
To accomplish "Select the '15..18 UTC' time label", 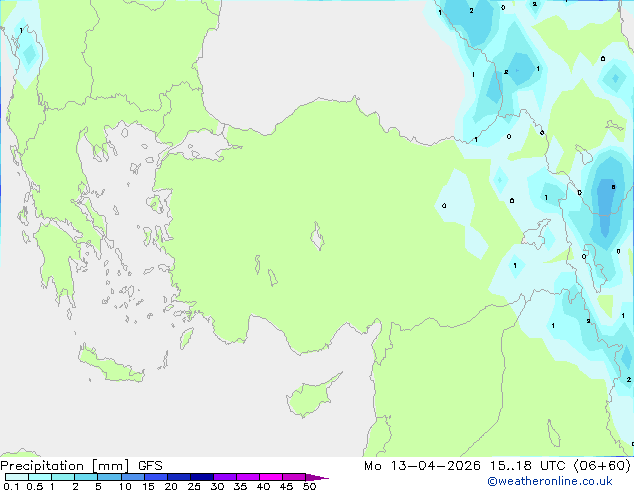I will pos(527,466).
